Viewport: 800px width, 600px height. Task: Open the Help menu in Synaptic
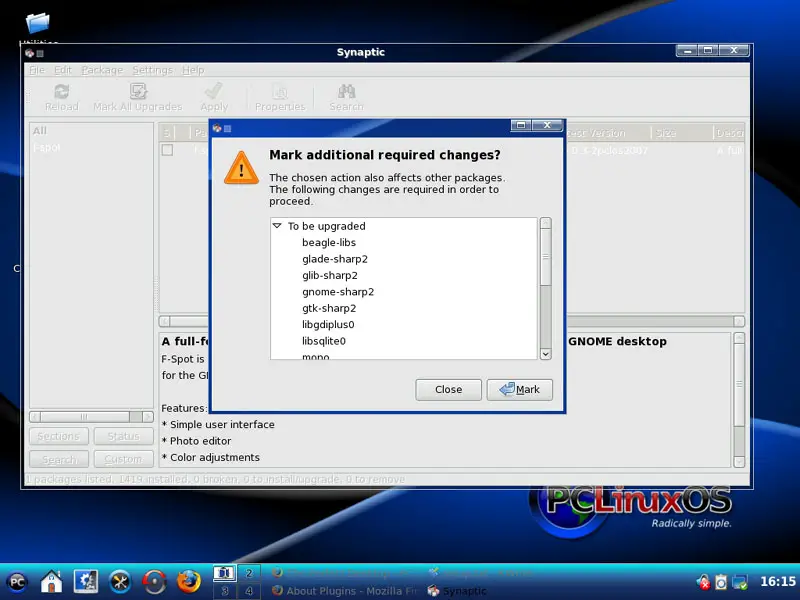tap(193, 70)
